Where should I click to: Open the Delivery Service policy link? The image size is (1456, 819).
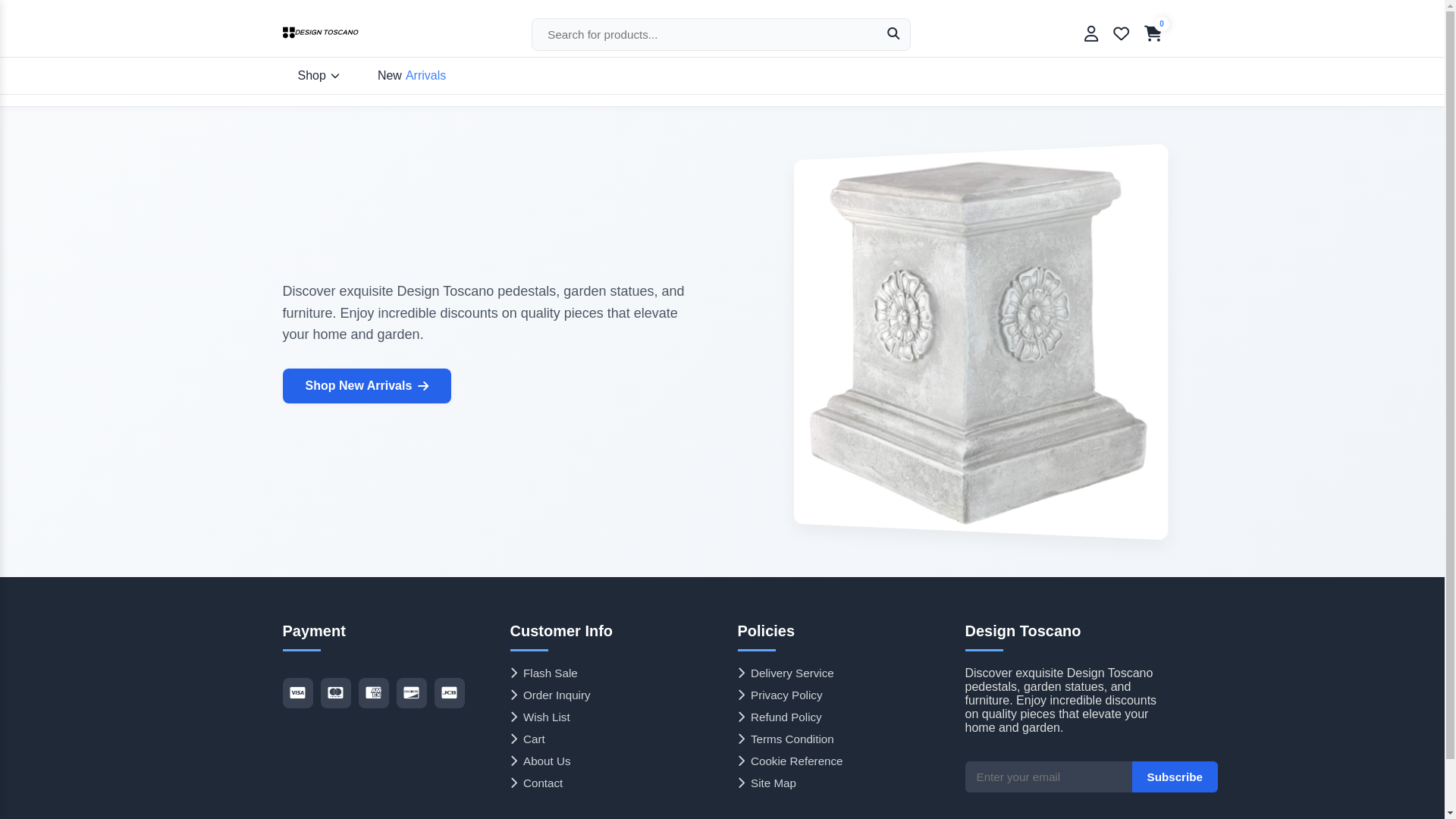coord(786,673)
